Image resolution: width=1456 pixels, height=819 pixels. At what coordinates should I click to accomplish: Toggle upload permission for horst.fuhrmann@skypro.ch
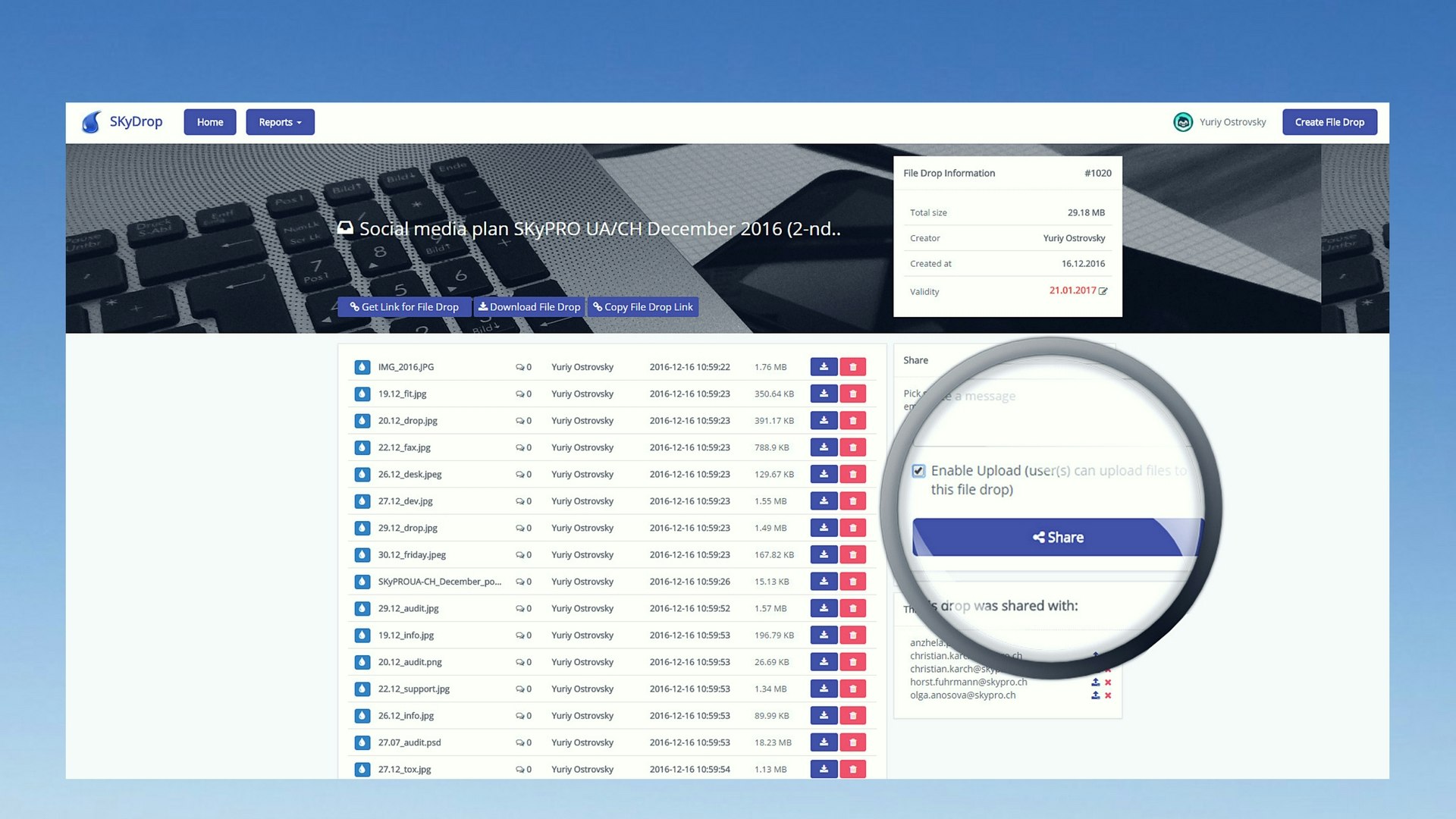pyautogui.click(x=1095, y=682)
